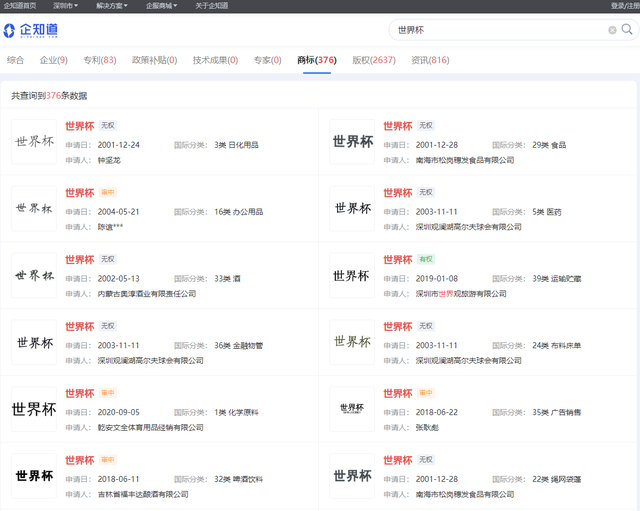This screenshot has width=640, height=511.
Task: Expand the 企服商城 menu
Action: (x=162, y=6)
